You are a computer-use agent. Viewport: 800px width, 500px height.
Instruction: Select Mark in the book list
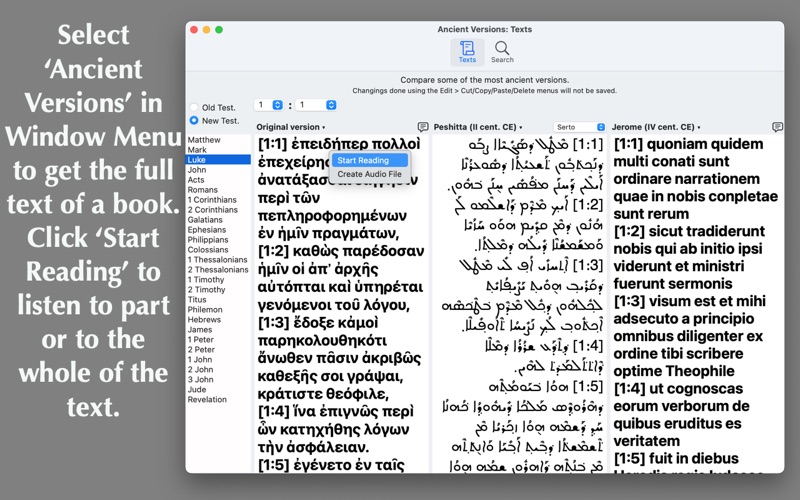pos(218,150)
